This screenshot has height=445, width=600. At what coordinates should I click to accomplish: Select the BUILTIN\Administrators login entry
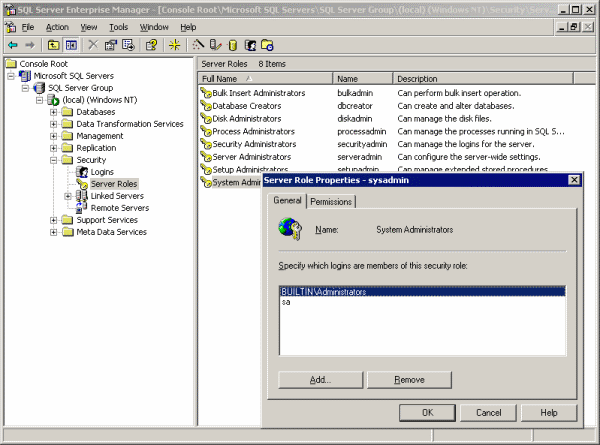pos(422,292)
